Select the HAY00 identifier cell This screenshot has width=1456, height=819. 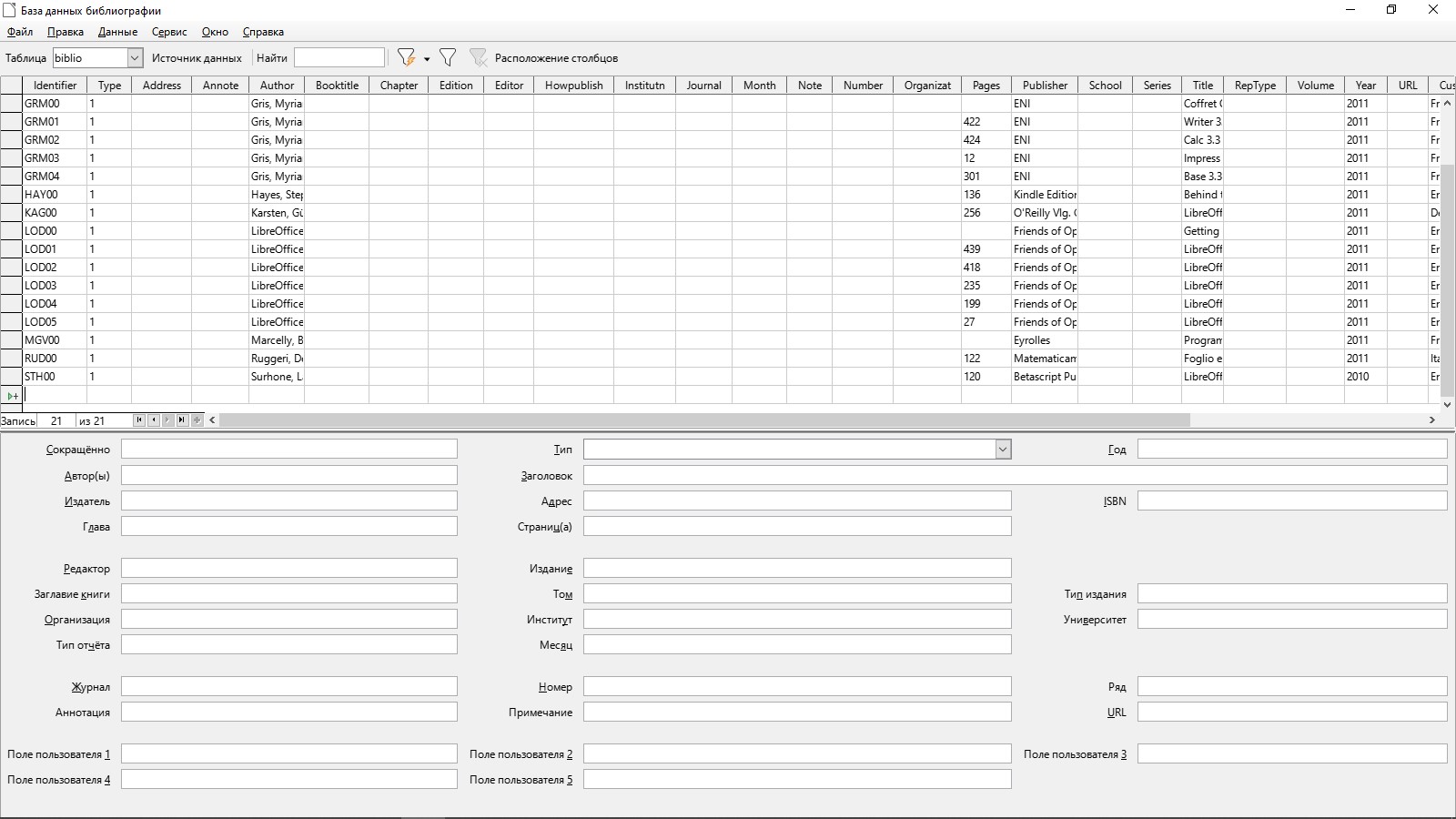[55, 195]
